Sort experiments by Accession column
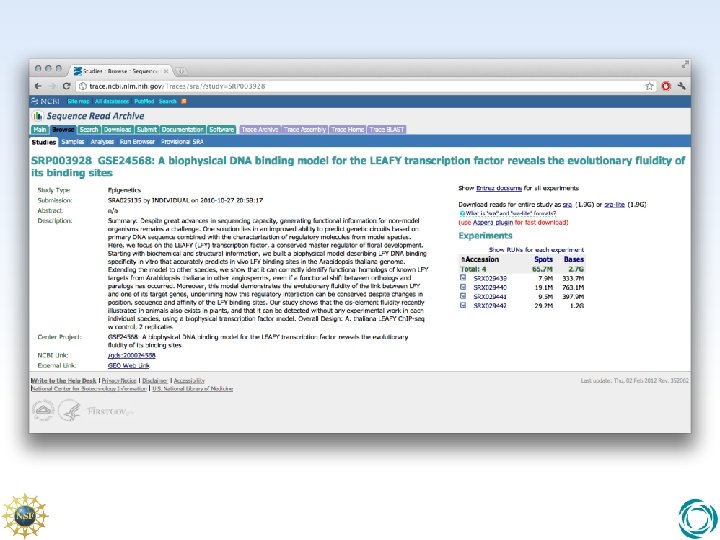Image resolution: width=720 pixels, height=540 pixels. pyautogui.click(x=480, y=259)
